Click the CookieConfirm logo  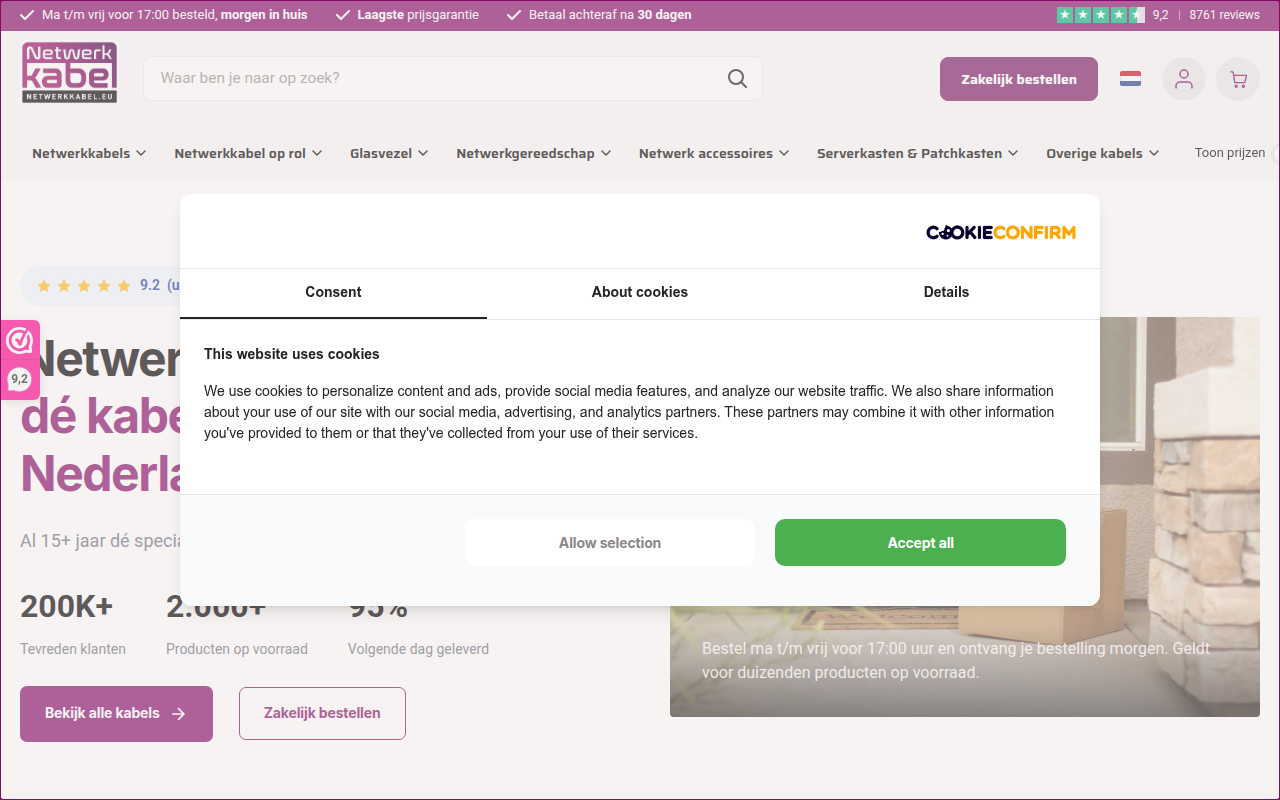pyautogui.click(x=1001, y=233)
